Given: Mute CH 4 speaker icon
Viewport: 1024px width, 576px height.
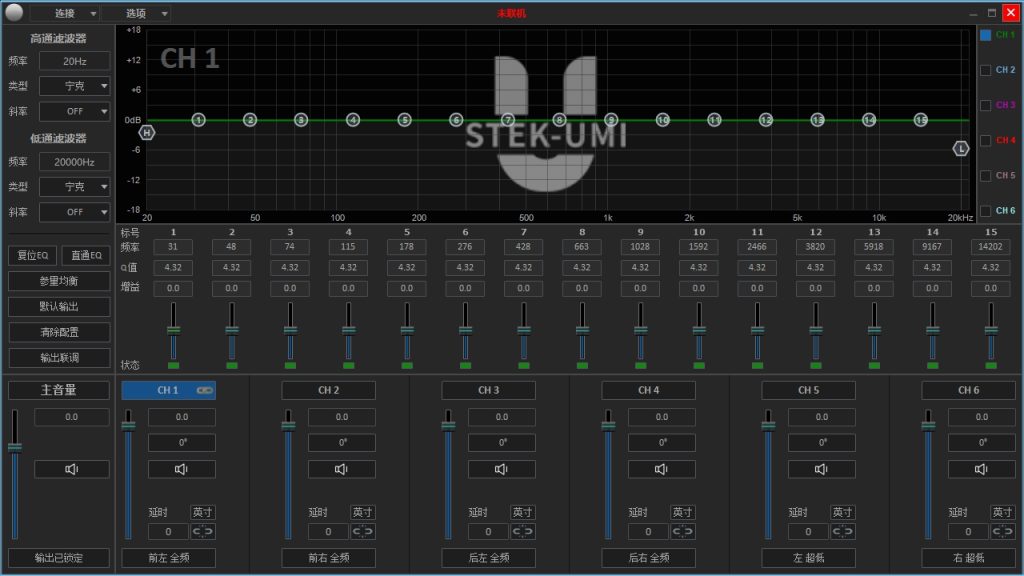Looking at the screenshot, I should 662,469.
